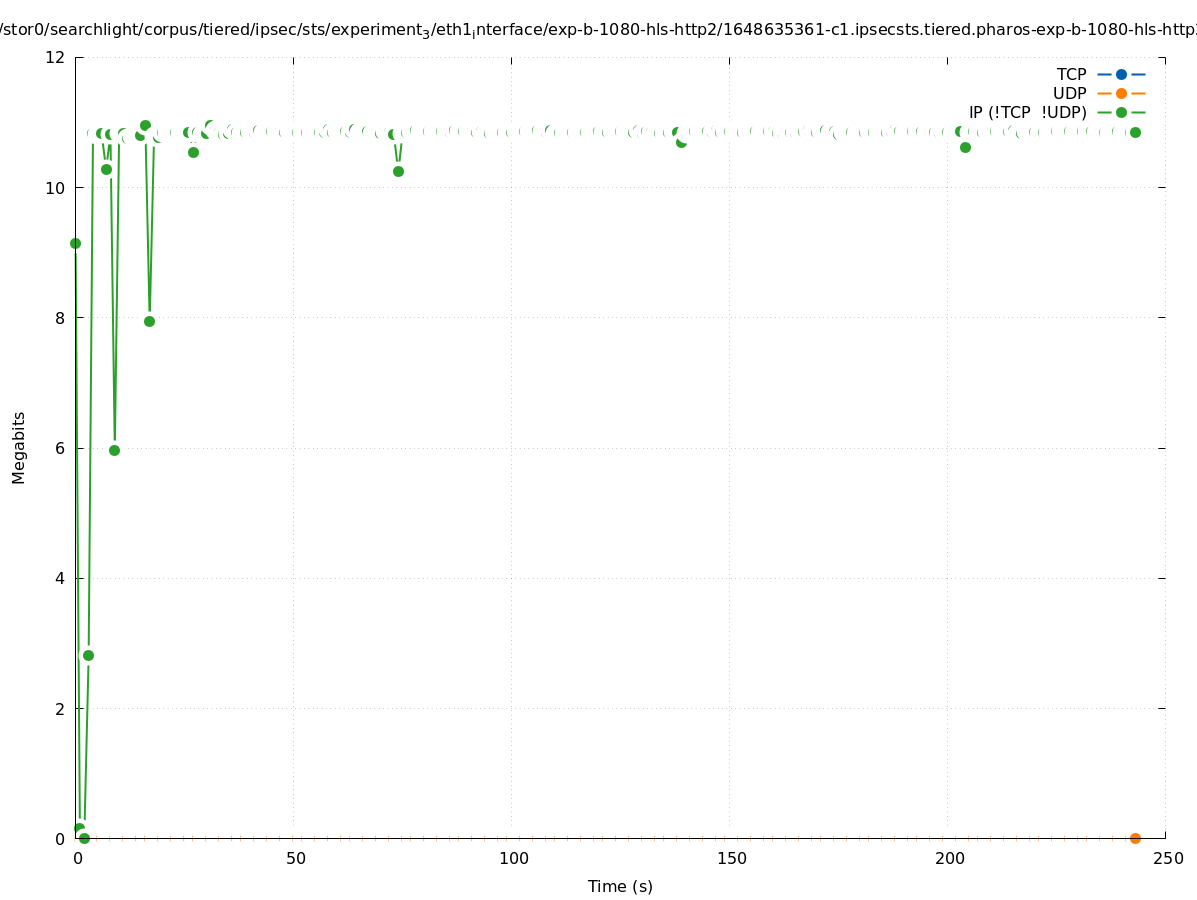Click the 200 tick on the time axis
Viewport: 1197px width, 900px height.
pos(949,858)
